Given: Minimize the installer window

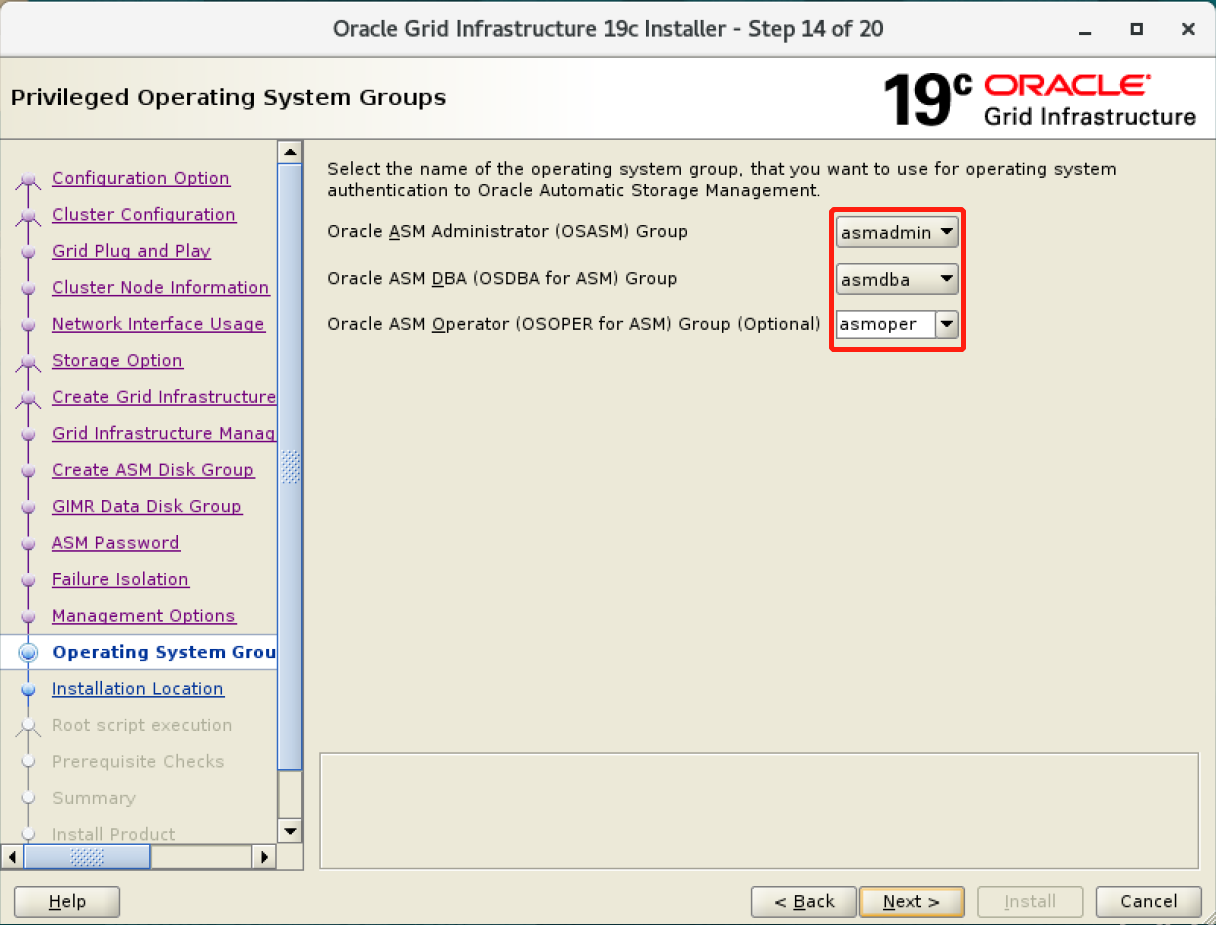Looking at the screenshot, I should (1084, 29).
